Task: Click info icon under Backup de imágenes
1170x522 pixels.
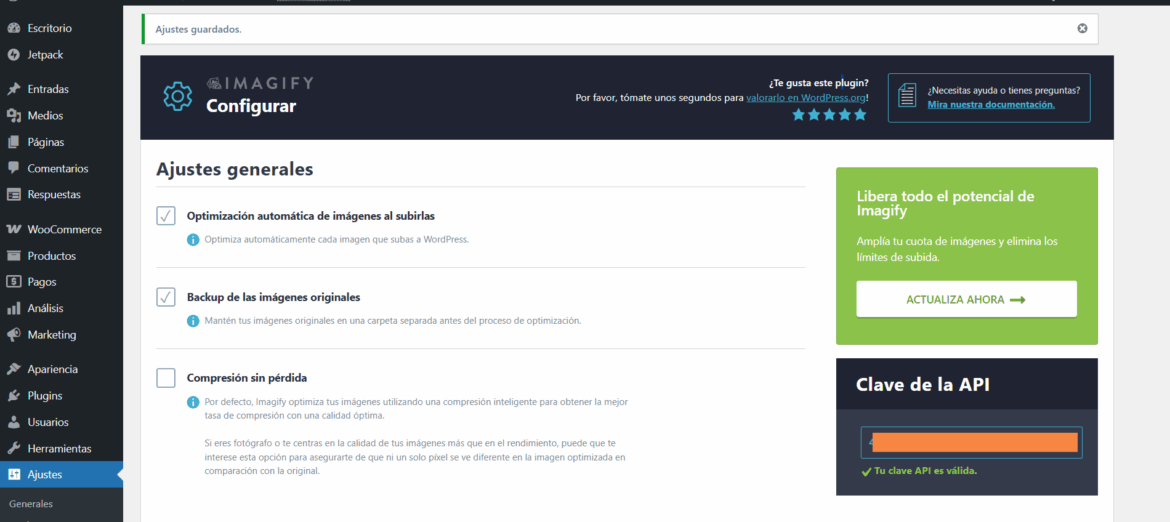Action: point(193,321)
